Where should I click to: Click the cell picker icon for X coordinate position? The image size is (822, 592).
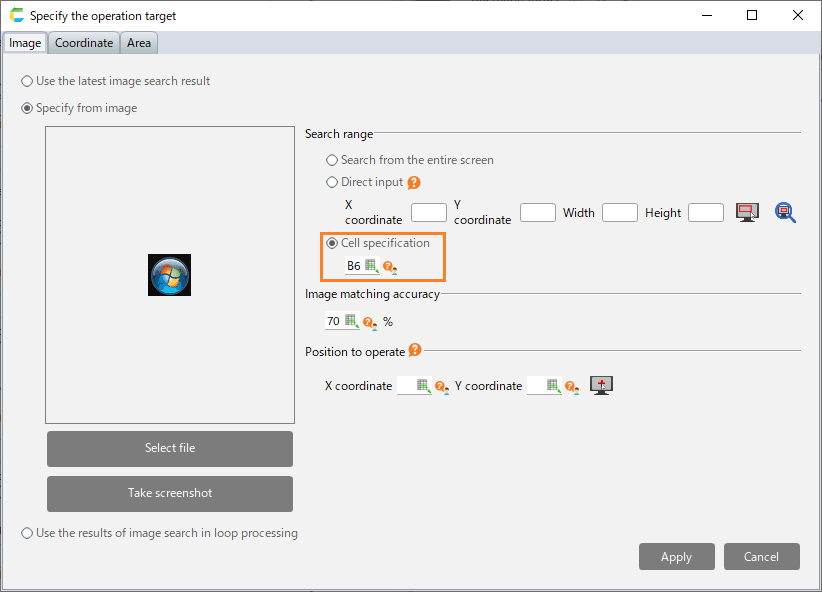[x=424, y=386]
